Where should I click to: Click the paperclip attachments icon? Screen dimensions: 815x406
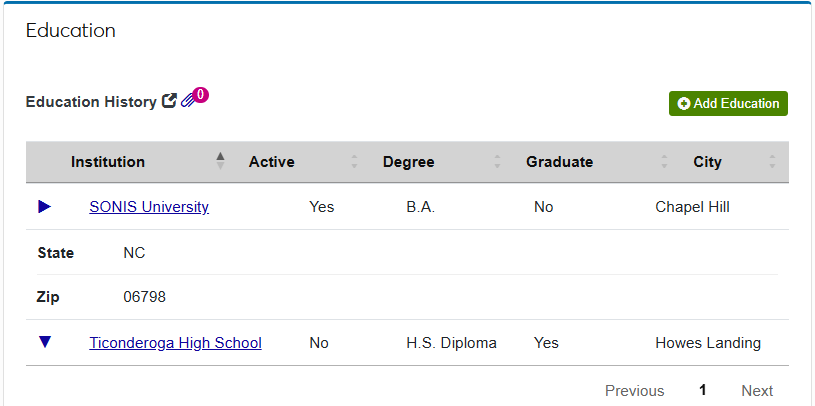tap(188, 101)
